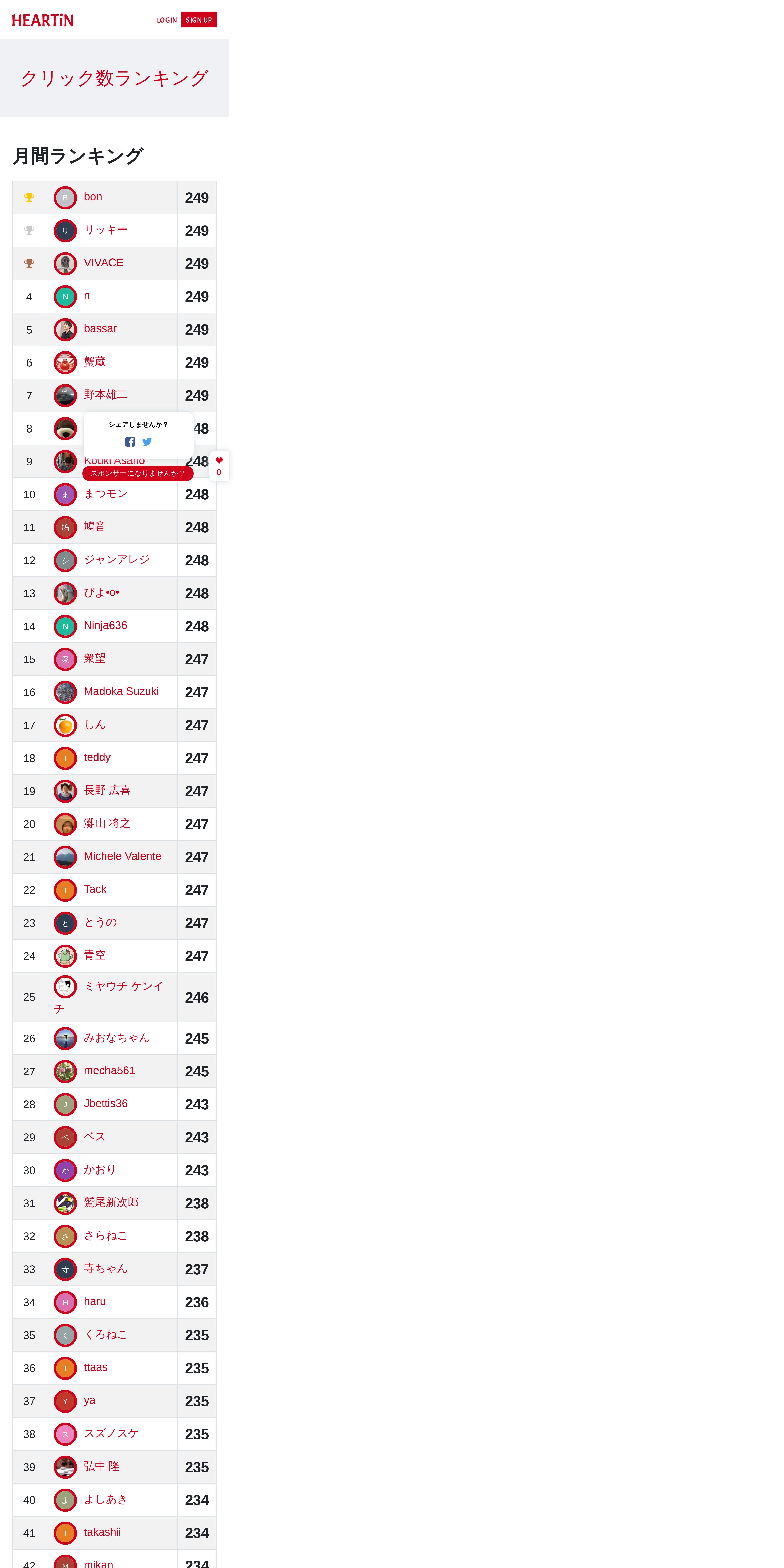Click the Twitter share icon
Viewport: 784px width, 1568px height.
coord(147,442)
